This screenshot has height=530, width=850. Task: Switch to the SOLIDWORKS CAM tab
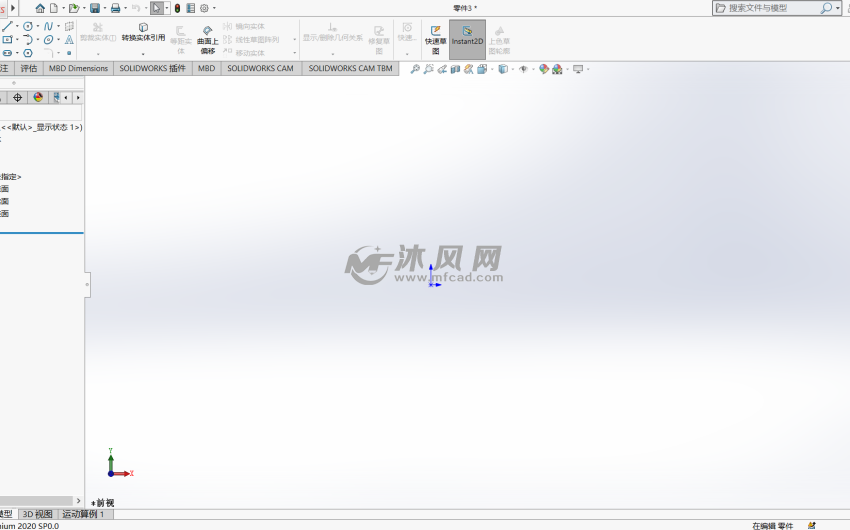260,68
